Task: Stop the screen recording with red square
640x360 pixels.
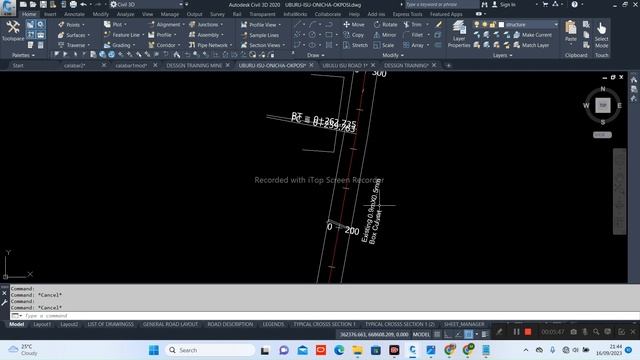Action: tap(528, 332)
